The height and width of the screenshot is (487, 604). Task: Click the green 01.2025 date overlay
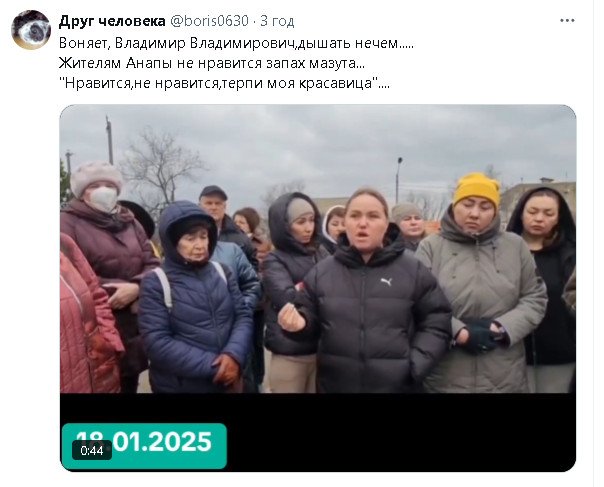click(144, 446)
